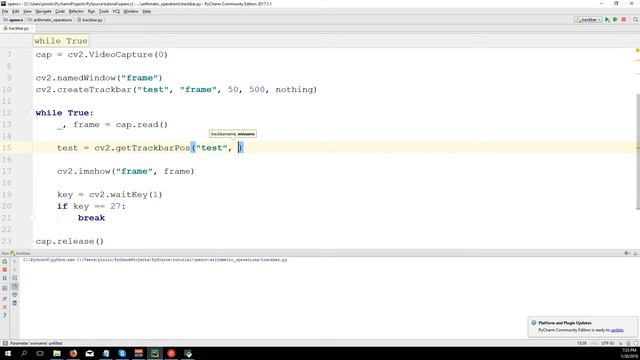Viewport: 640px width, 360px height.
Task: Click the cv2.createTrackbar line
Action: 176,90
